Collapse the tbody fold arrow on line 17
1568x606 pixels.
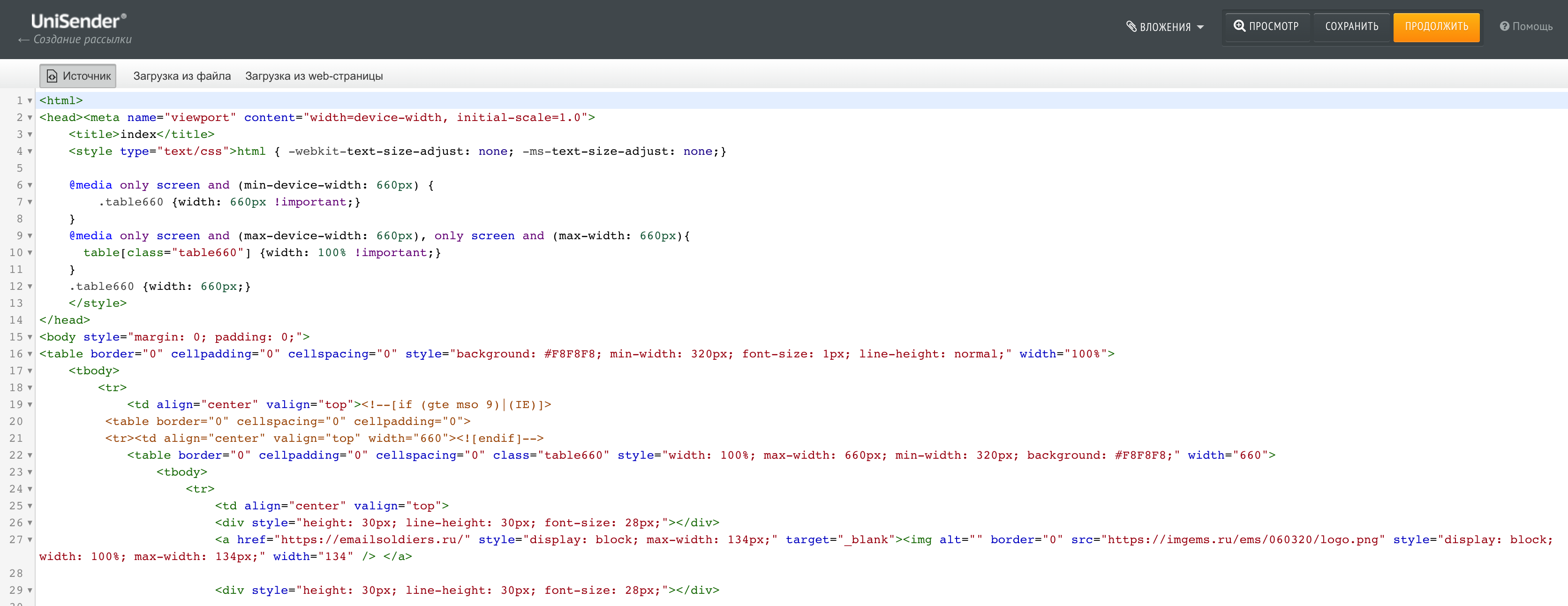click(30, 371)
